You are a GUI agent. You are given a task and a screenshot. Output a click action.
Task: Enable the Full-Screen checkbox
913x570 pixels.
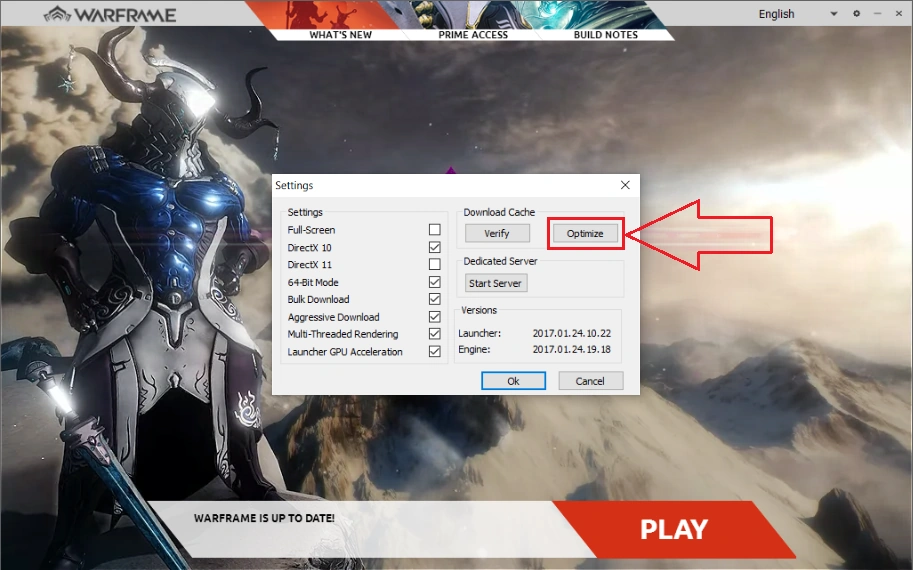point(434,230)
